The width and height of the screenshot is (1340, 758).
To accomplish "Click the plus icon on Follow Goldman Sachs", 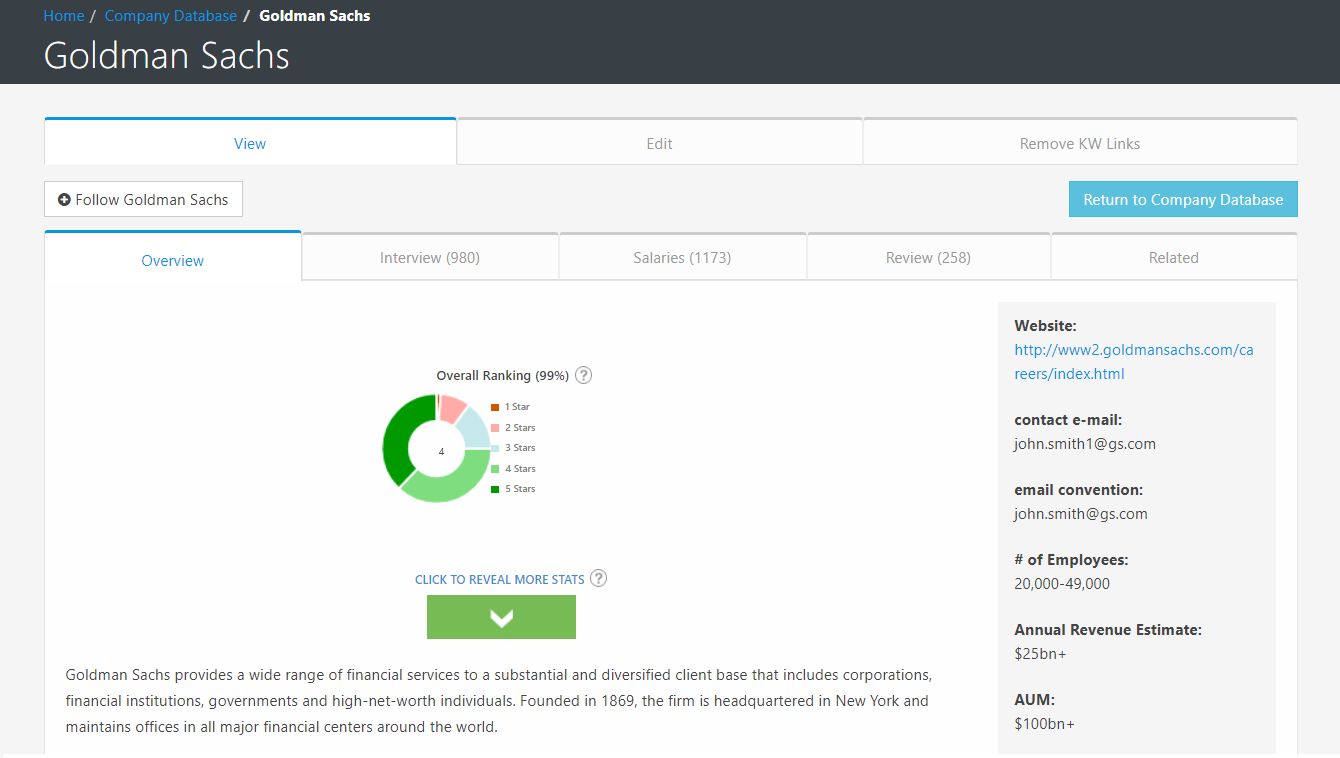I will click(x=64, y=200).
